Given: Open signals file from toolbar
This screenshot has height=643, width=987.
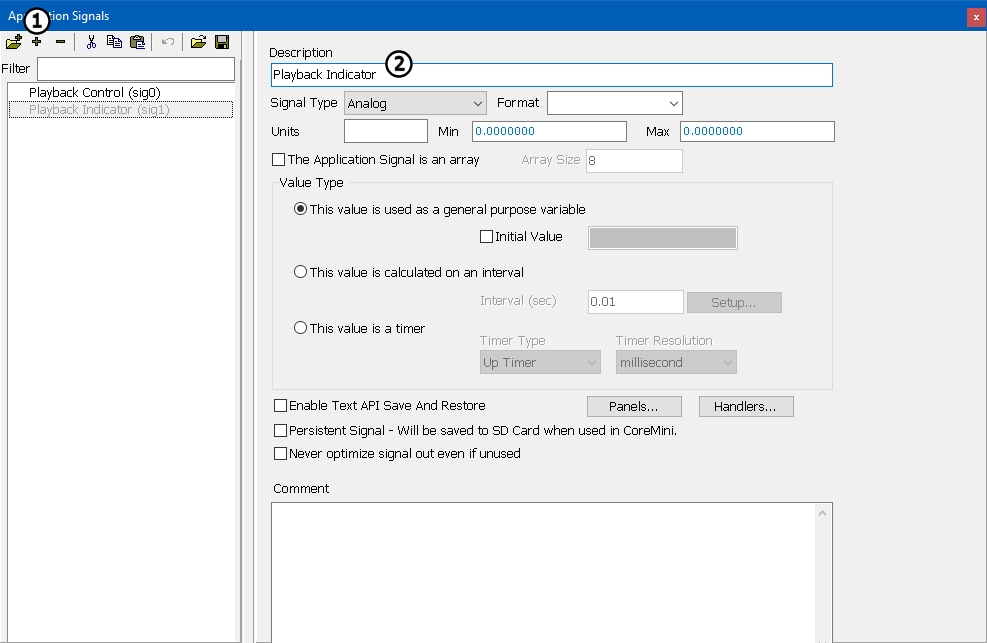Looking at the screenshot, I should click(198, 42).
